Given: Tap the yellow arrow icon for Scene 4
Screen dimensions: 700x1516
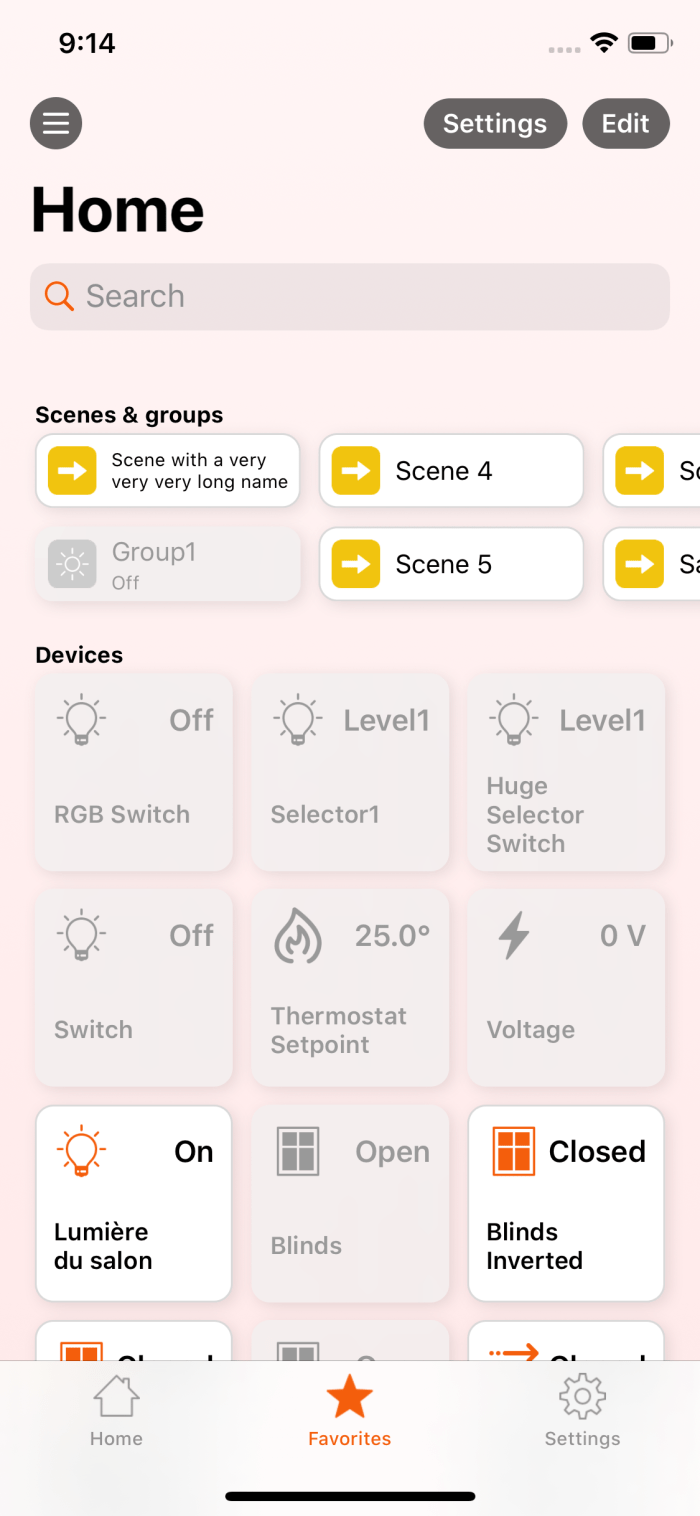Looking at the screenshot, I should click(x=356, y=471).
